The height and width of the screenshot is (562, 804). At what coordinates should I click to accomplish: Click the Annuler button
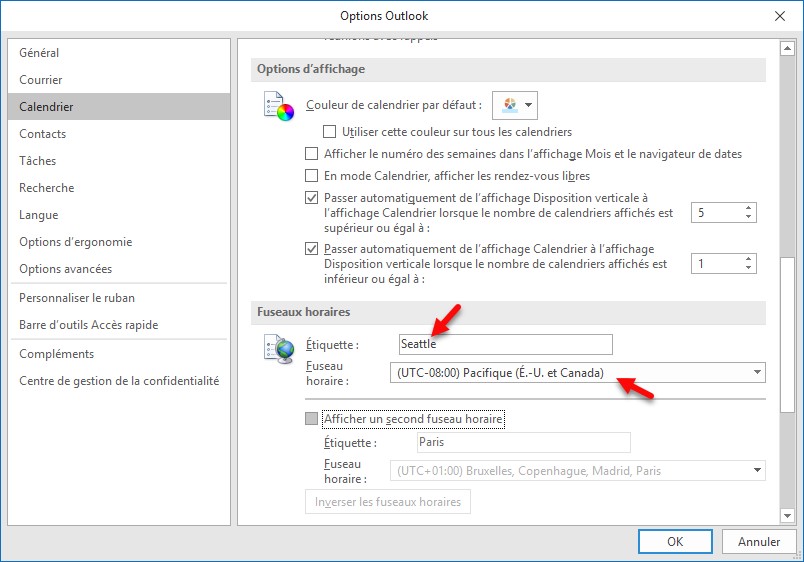pos(759,541)
